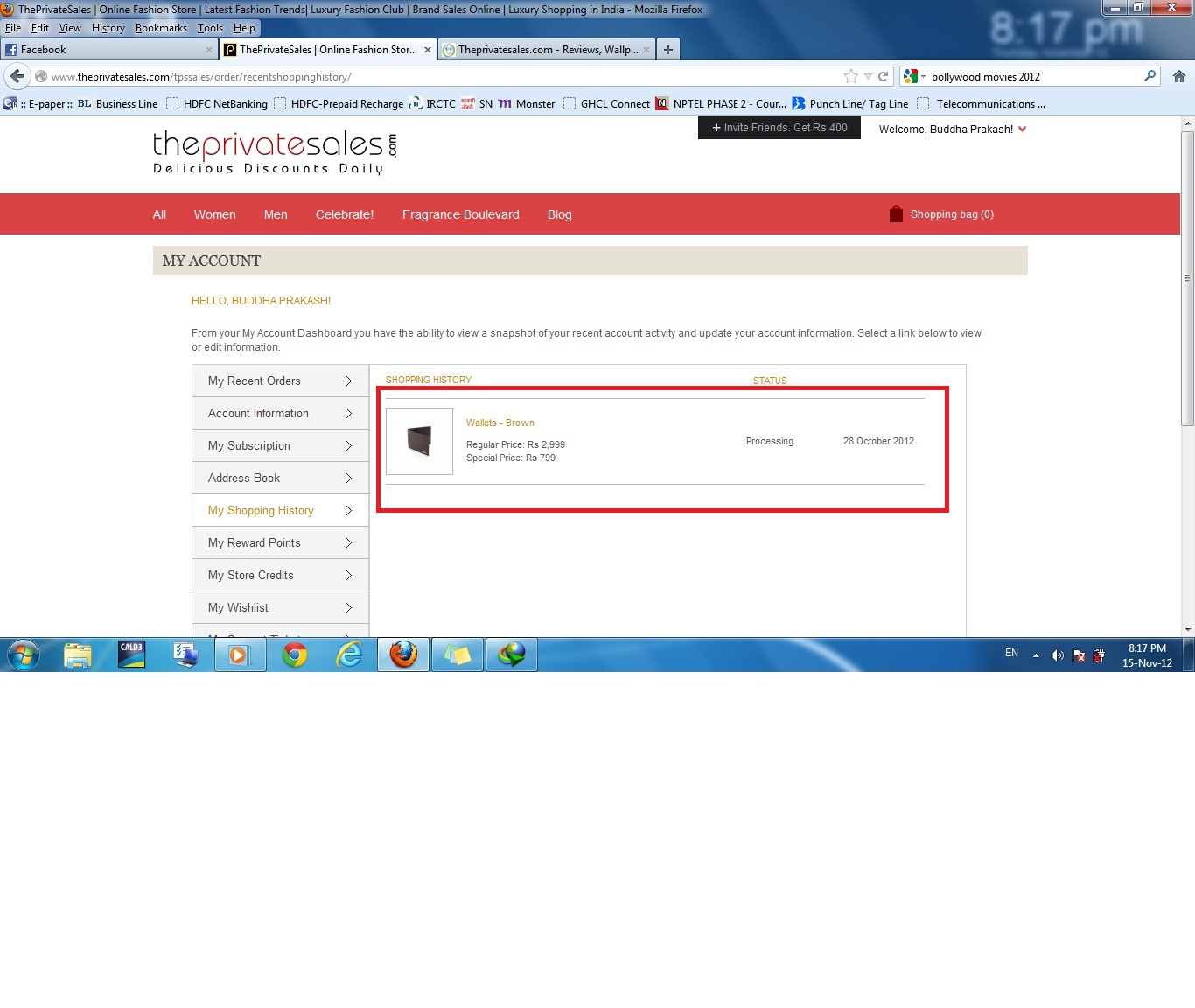Expand the Welcome, Buddha Prakash dropdown
The height and width of the screenshot is (1008, 1195).
click(x=1022, y=129)
